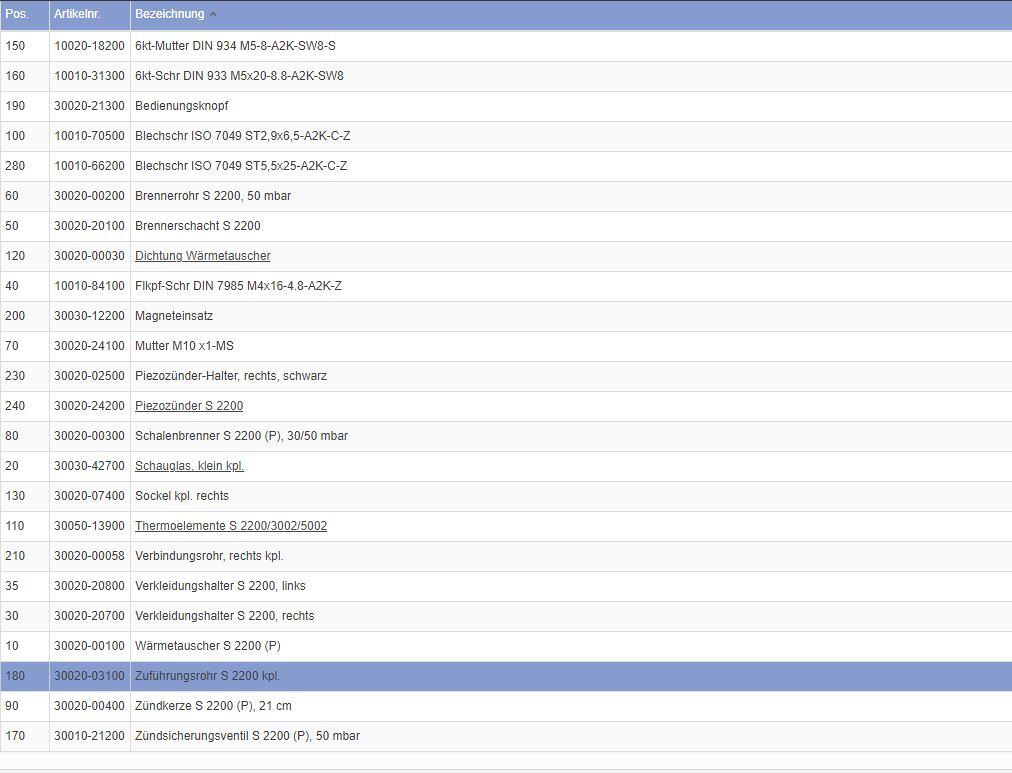
Task: Open the Thermoelemente S 2200/3002/5002 link
Action: click(x=231, y=526)
